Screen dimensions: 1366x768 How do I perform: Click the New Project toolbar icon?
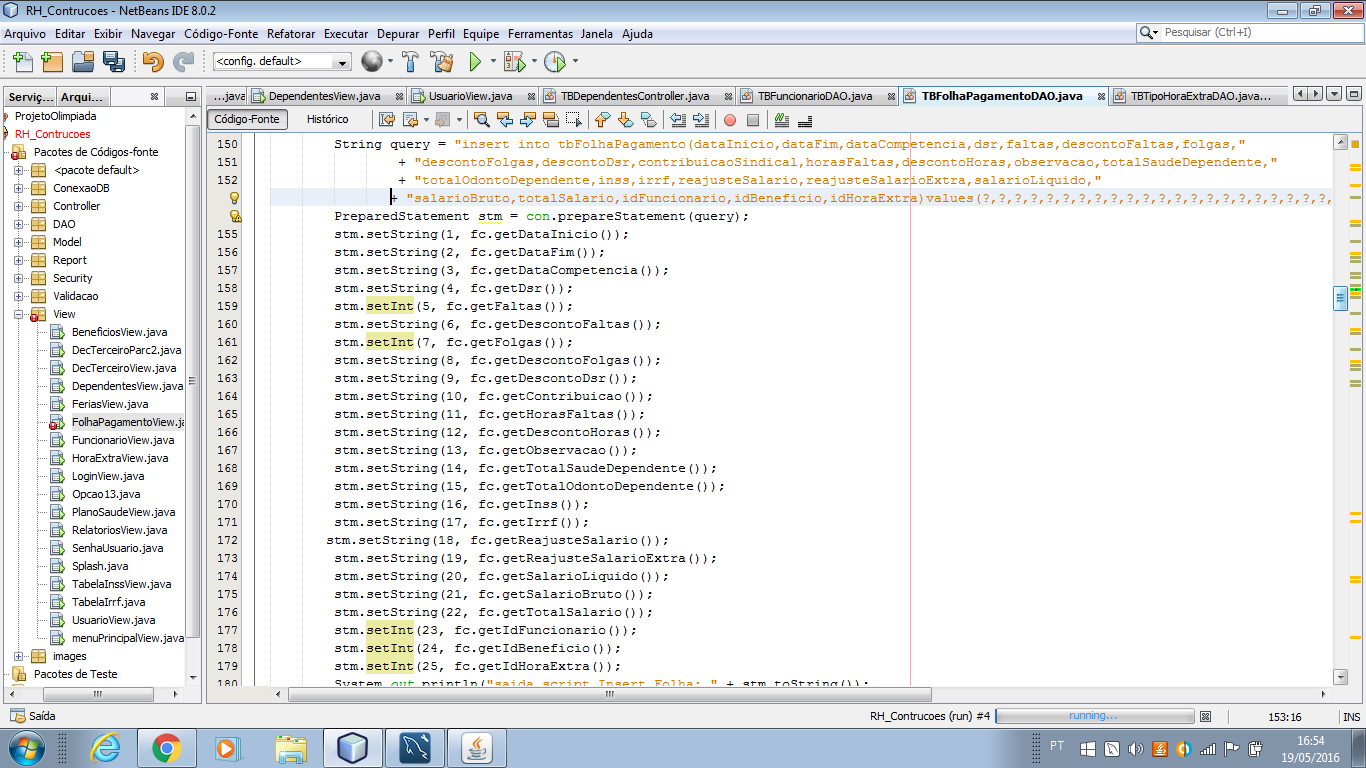coord(51,62)
